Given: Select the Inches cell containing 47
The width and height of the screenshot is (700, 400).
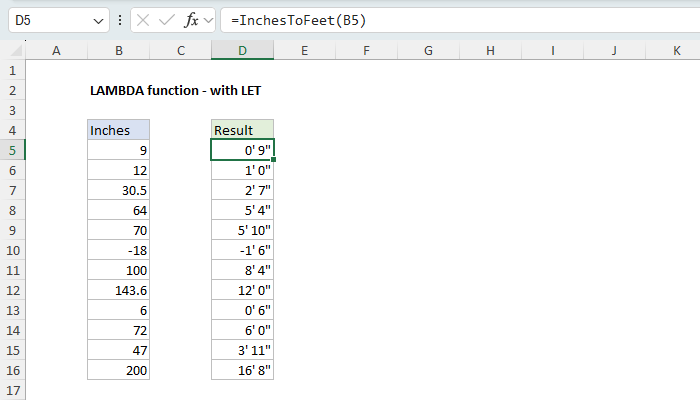Looking at the screenshot, I should [x=119, y=350].
